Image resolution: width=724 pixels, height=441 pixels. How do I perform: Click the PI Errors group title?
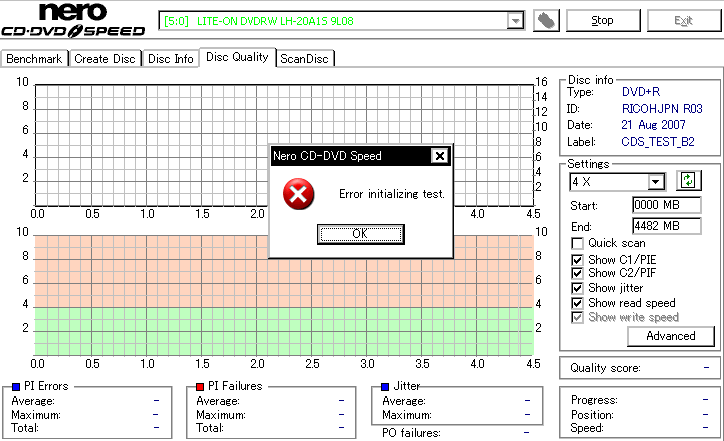coord(46,386)
